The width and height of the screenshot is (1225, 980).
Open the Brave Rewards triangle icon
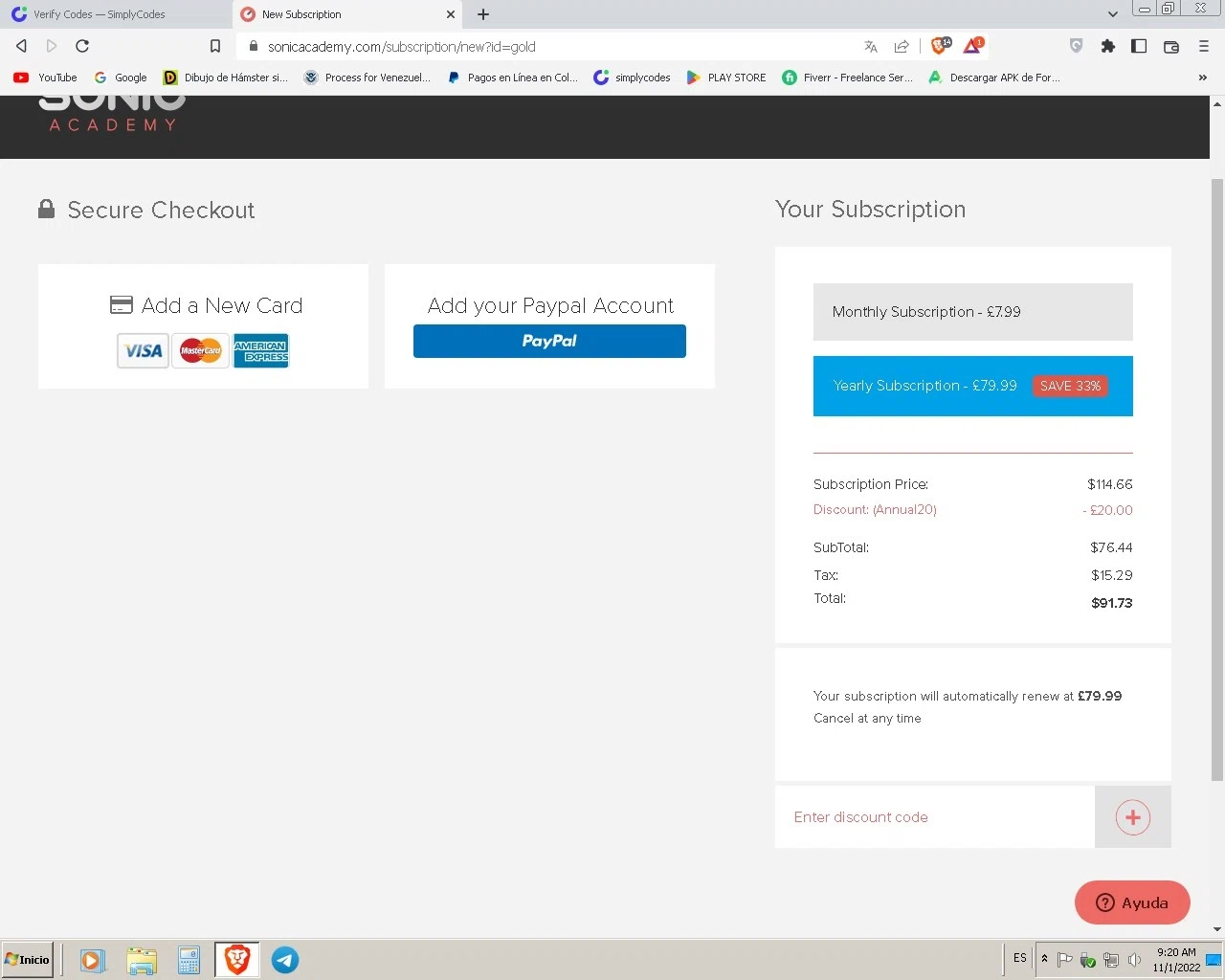[973, 45]
